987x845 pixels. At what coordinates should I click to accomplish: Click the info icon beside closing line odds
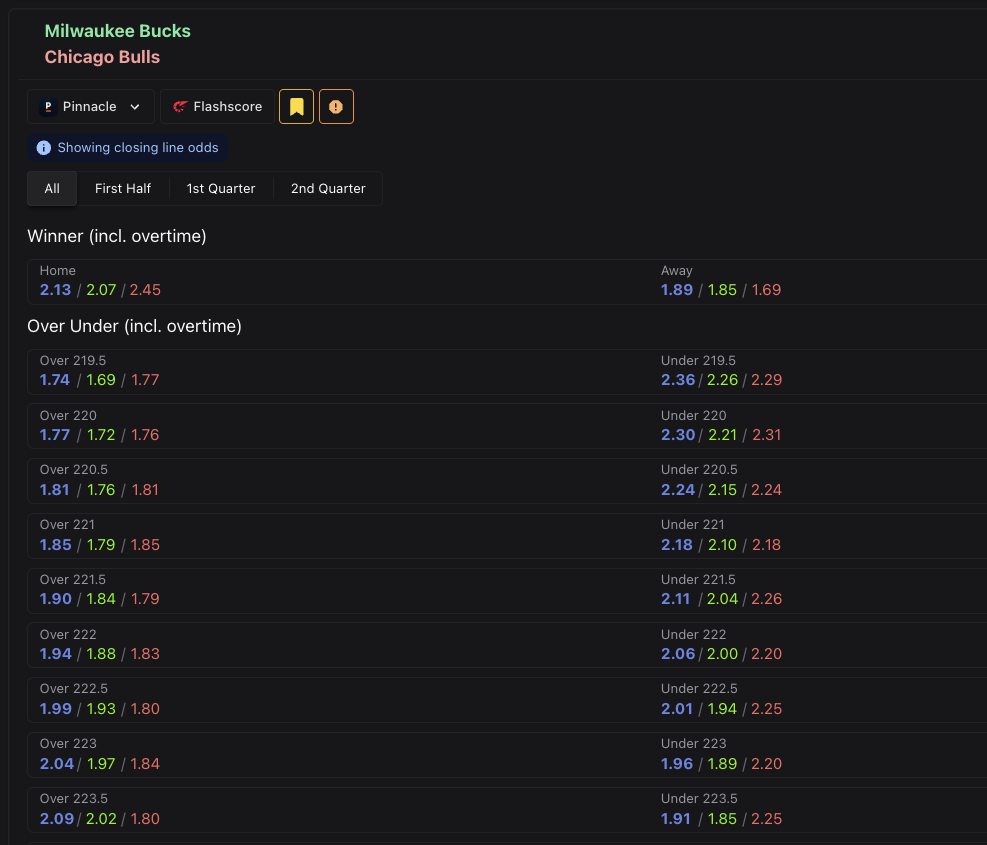coord(43,148)
